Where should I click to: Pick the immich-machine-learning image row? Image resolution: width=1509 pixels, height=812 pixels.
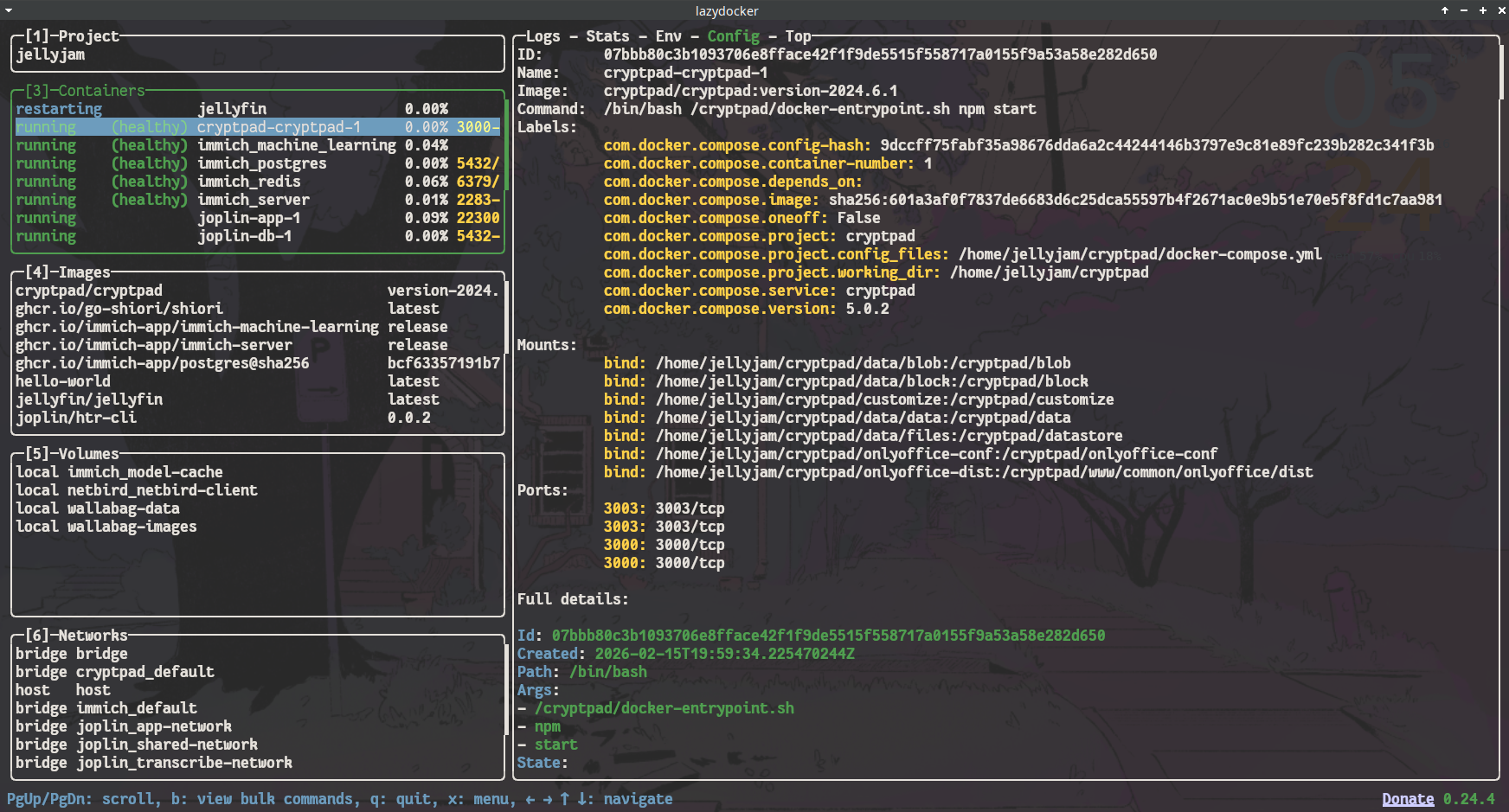point(258,327)
